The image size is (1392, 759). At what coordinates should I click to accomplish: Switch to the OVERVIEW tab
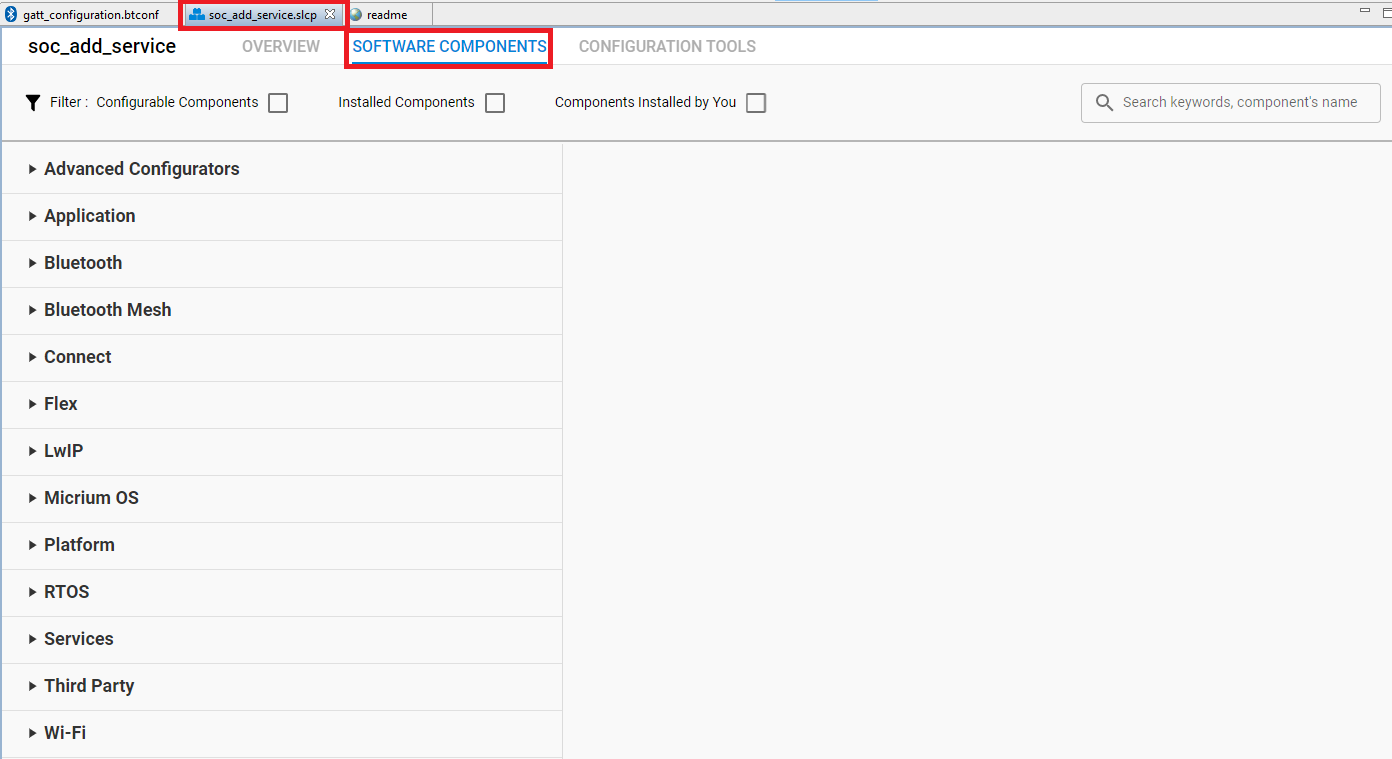(281, 46)
